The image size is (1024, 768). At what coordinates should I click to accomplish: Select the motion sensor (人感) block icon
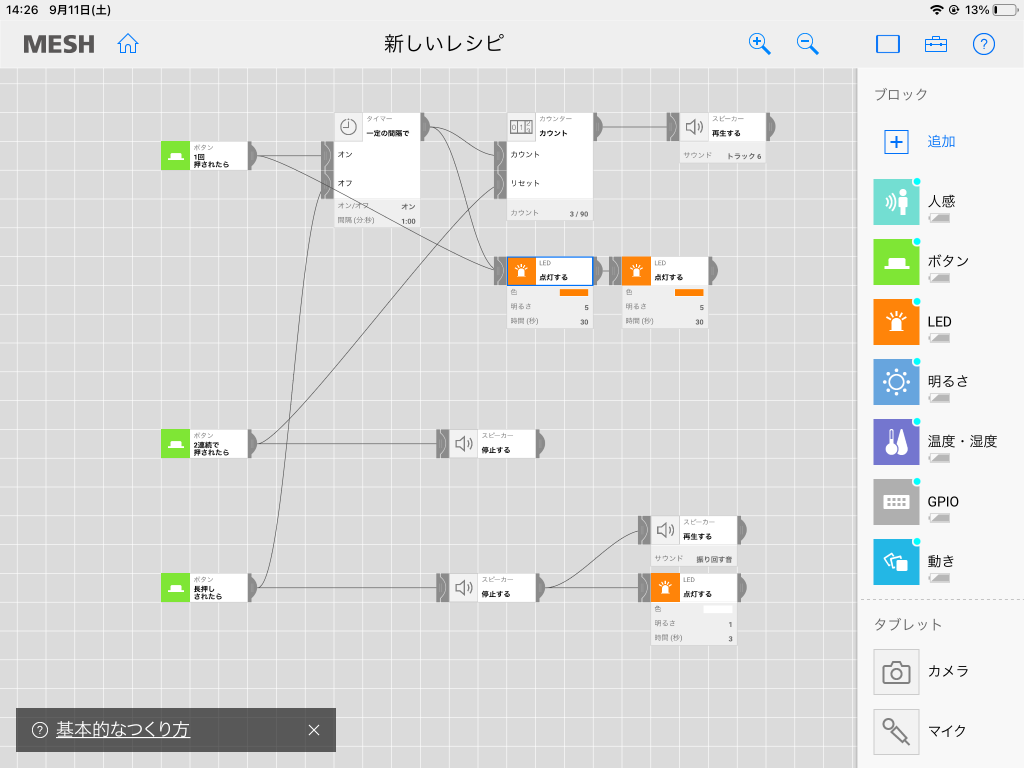tap(896, 202)
